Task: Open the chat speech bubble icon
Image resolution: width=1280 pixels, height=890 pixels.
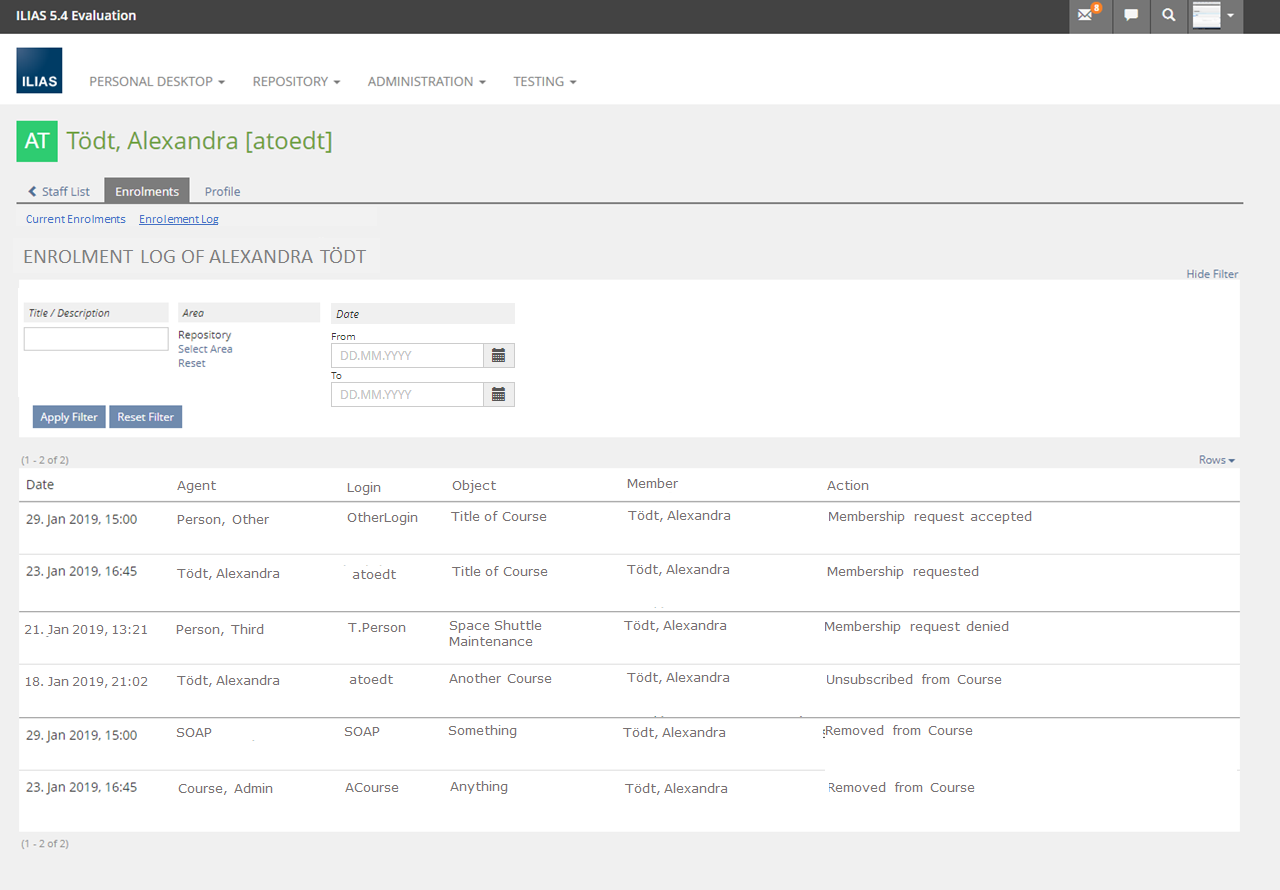Action: pyautogui.click(x=1131, y=16)
